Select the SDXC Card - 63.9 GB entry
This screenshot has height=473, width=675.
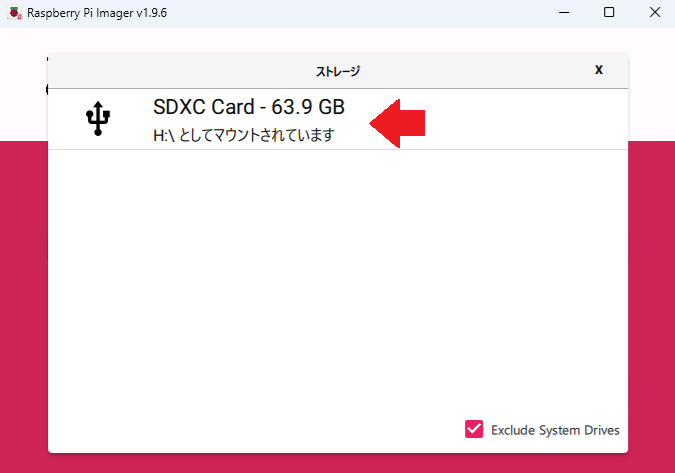(x=248, y=108)
